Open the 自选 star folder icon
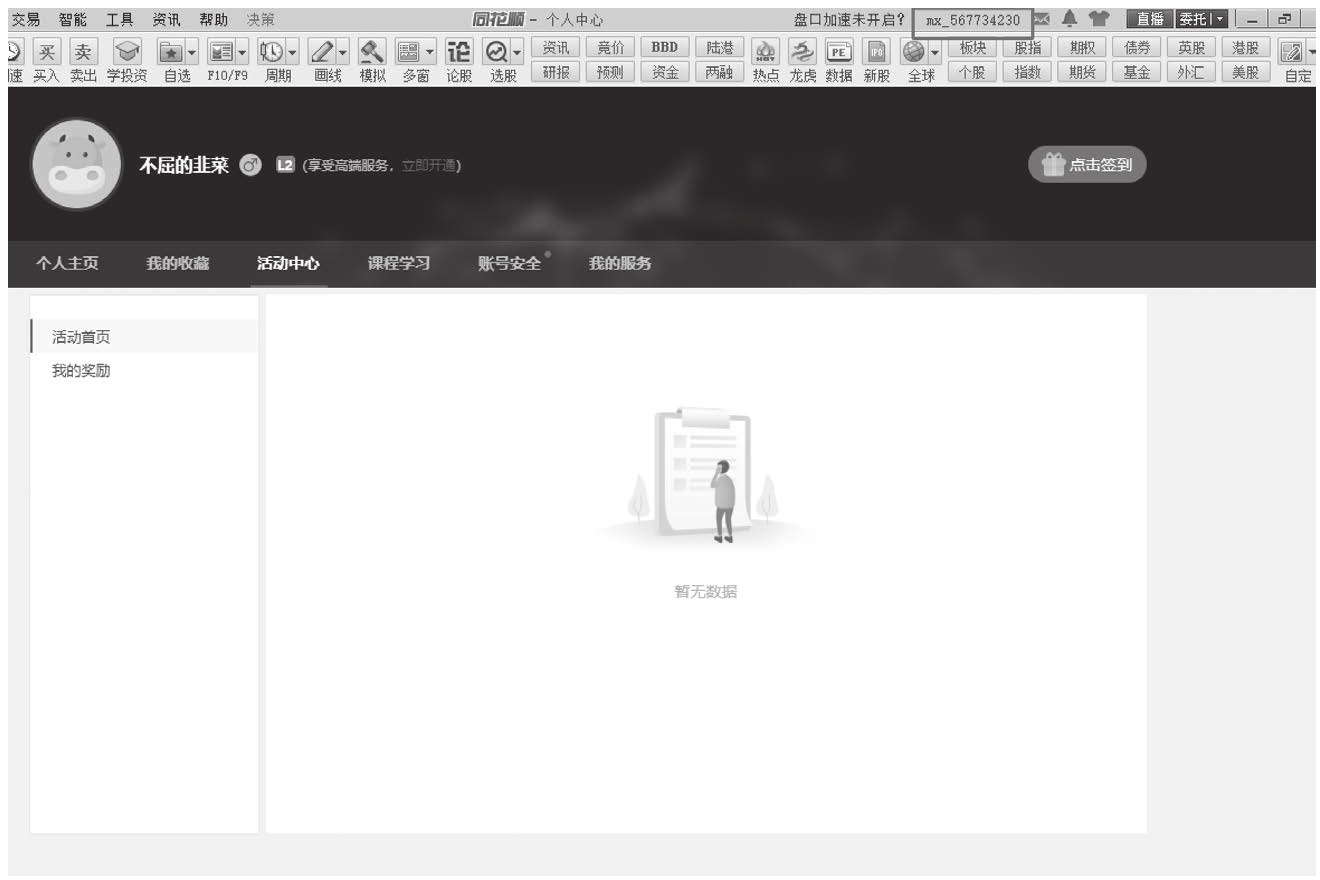This screenshot has width=1320, height=880. coord(170,52)
